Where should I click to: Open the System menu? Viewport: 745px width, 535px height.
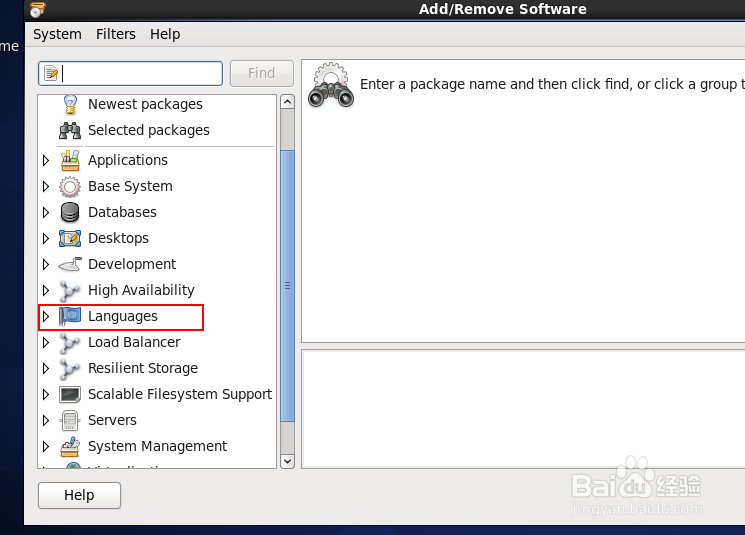click(x=57, y=34)
